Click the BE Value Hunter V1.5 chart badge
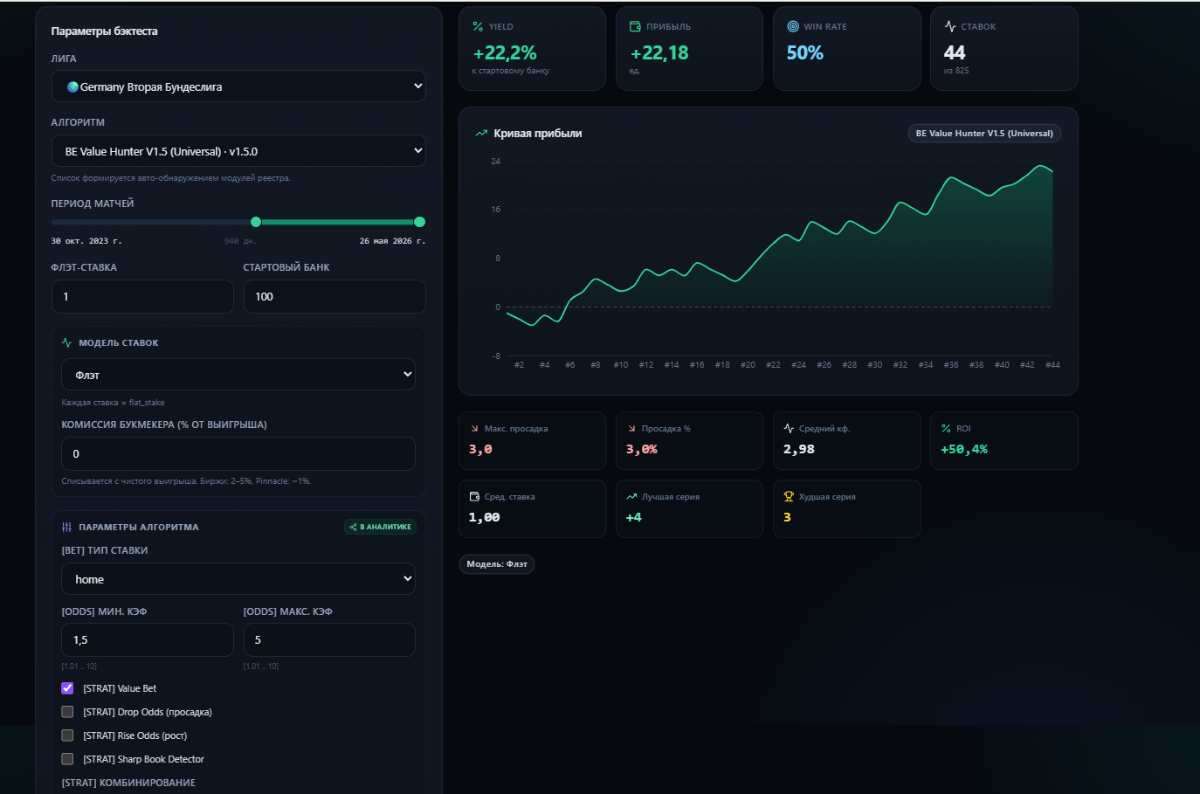This screenshot has width=1200, height=794. coord(984,133)
